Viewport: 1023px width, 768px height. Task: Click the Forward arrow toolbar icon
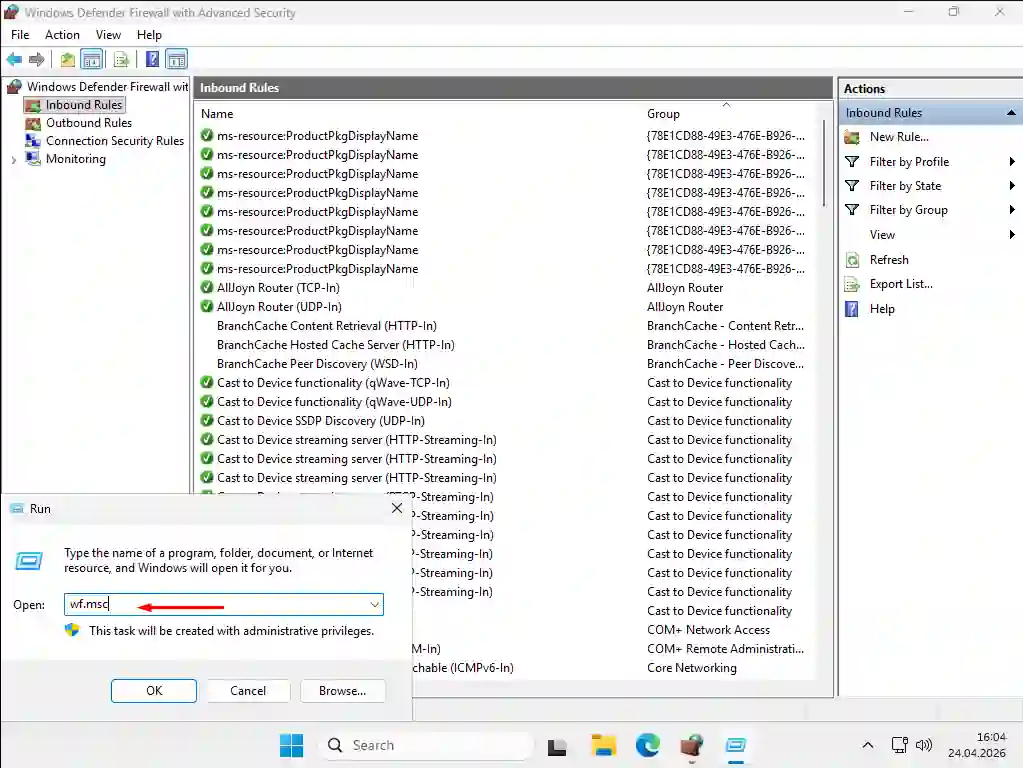[37, 59]
